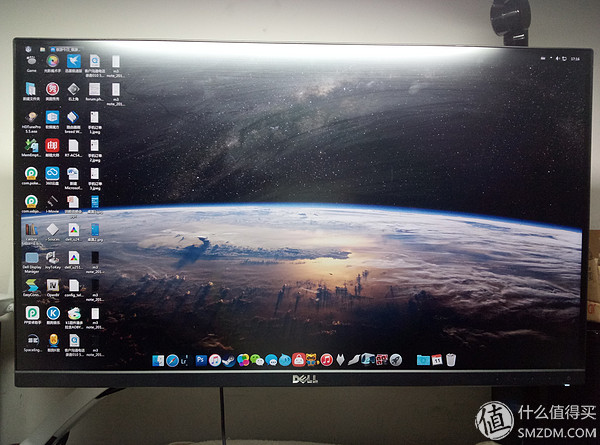This screenshot has width=600, height=445.
Task: Open blue chat bubble messages dock icon
Action: click(271, 360)
